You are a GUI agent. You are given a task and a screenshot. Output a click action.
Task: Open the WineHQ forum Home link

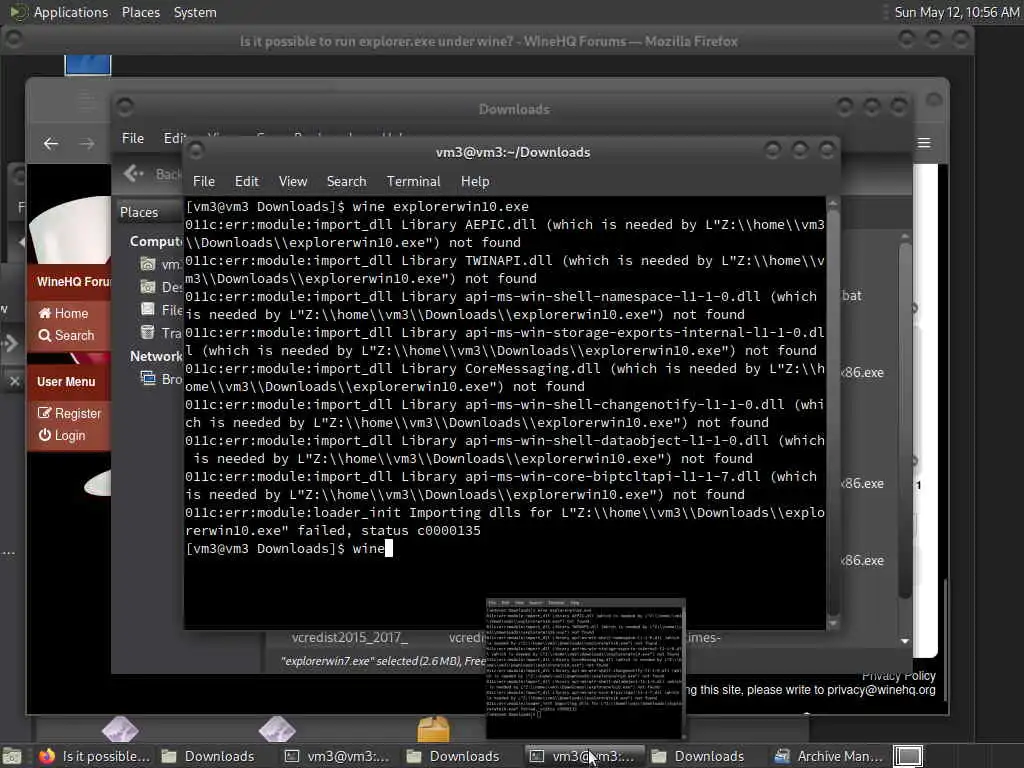(x=71, y=313)
